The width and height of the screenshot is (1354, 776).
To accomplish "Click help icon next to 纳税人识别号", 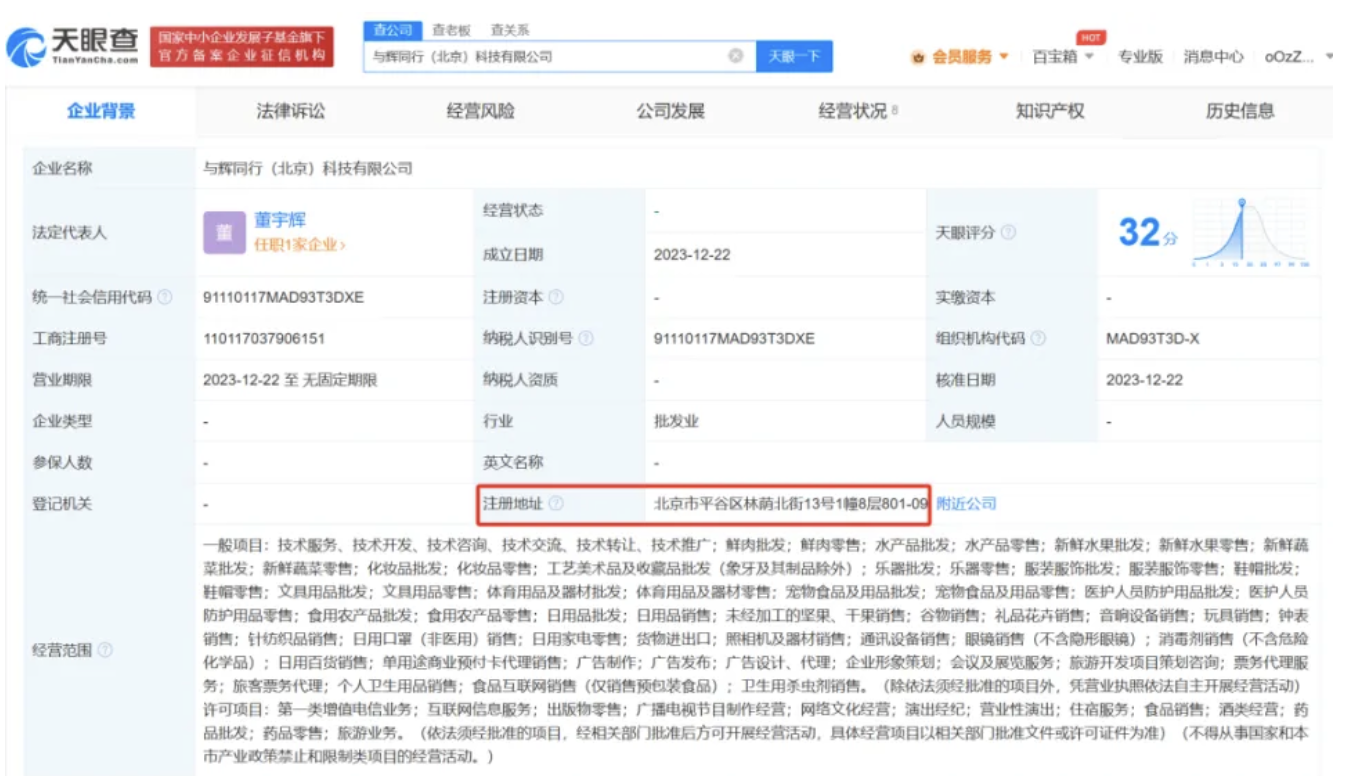I will pos(586,339).
